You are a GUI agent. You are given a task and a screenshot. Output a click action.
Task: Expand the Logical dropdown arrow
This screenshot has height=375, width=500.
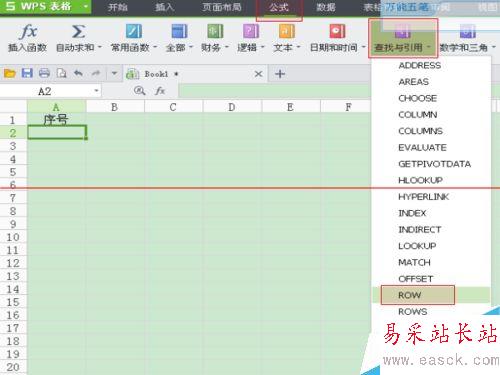click(x=263, y=47)
